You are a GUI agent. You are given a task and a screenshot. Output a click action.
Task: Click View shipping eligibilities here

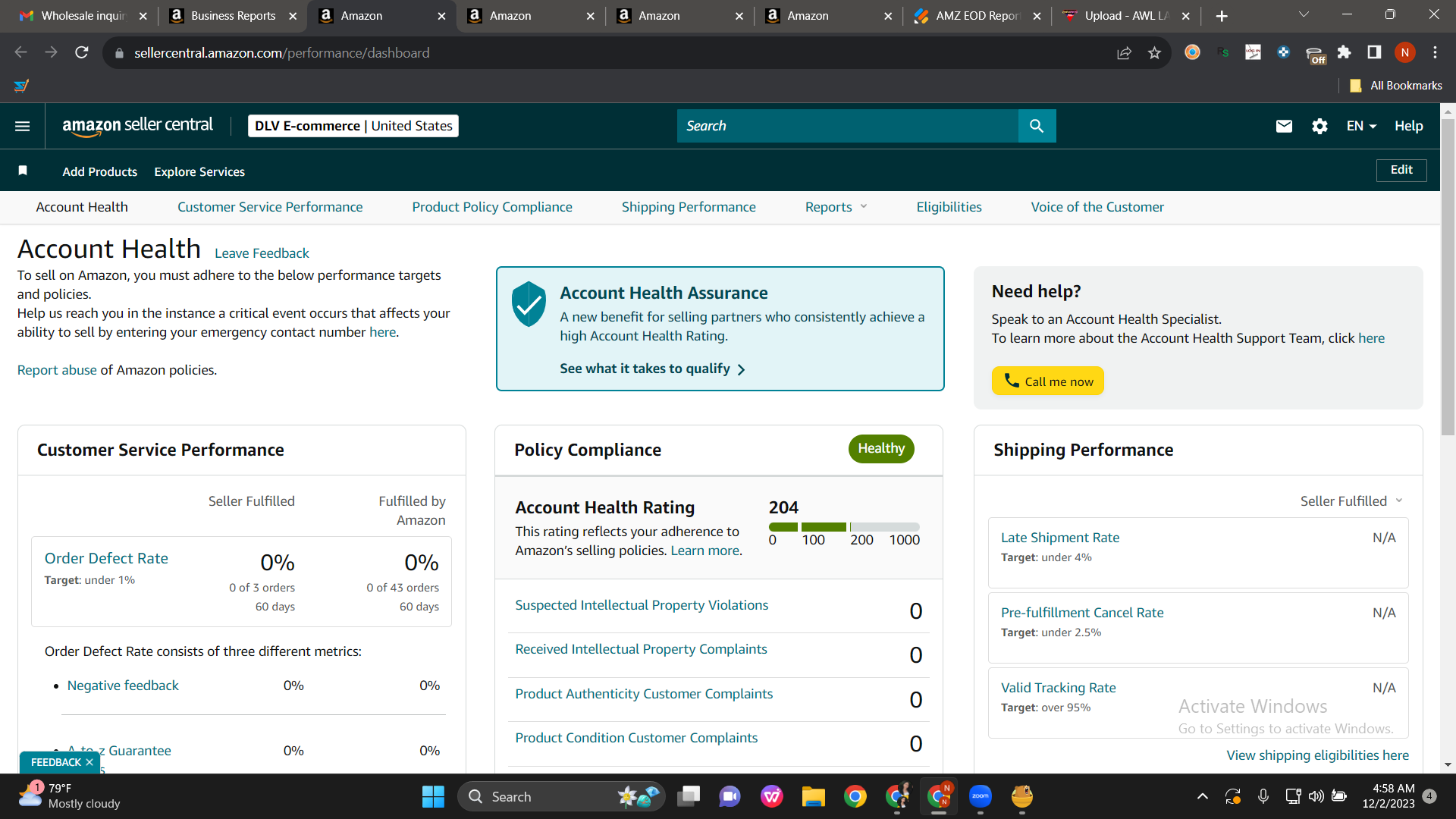[x=1318, y=755]
